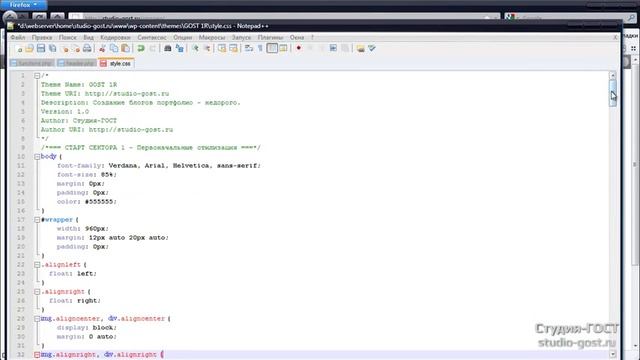Open the Запуск menu
Screen dimensions: 640x360
[241, 37]
